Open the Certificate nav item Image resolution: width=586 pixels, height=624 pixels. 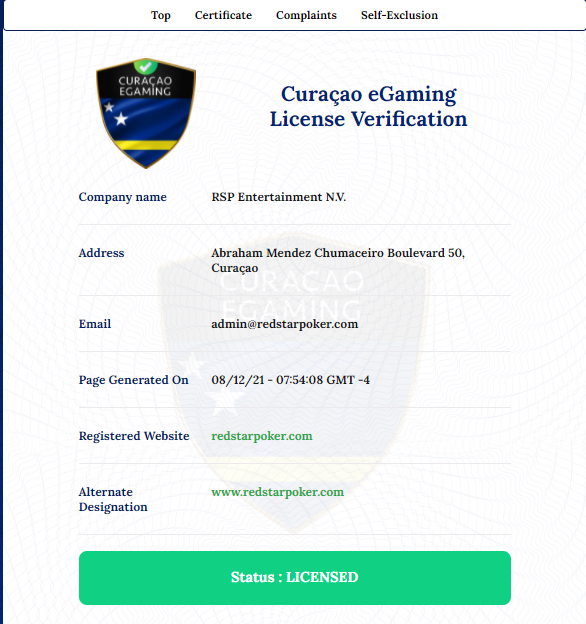(223, 15)
